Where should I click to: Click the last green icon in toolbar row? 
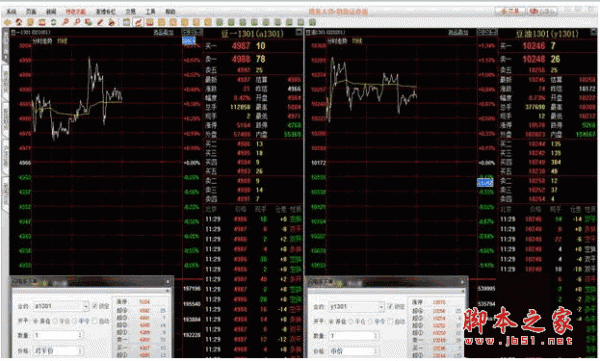click(312, 22)
